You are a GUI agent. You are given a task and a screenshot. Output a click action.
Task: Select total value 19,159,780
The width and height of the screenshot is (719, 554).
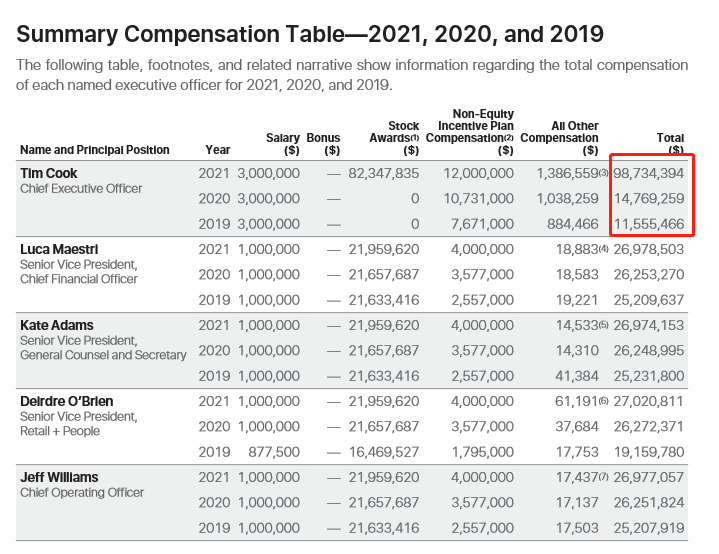pos(649,452)
